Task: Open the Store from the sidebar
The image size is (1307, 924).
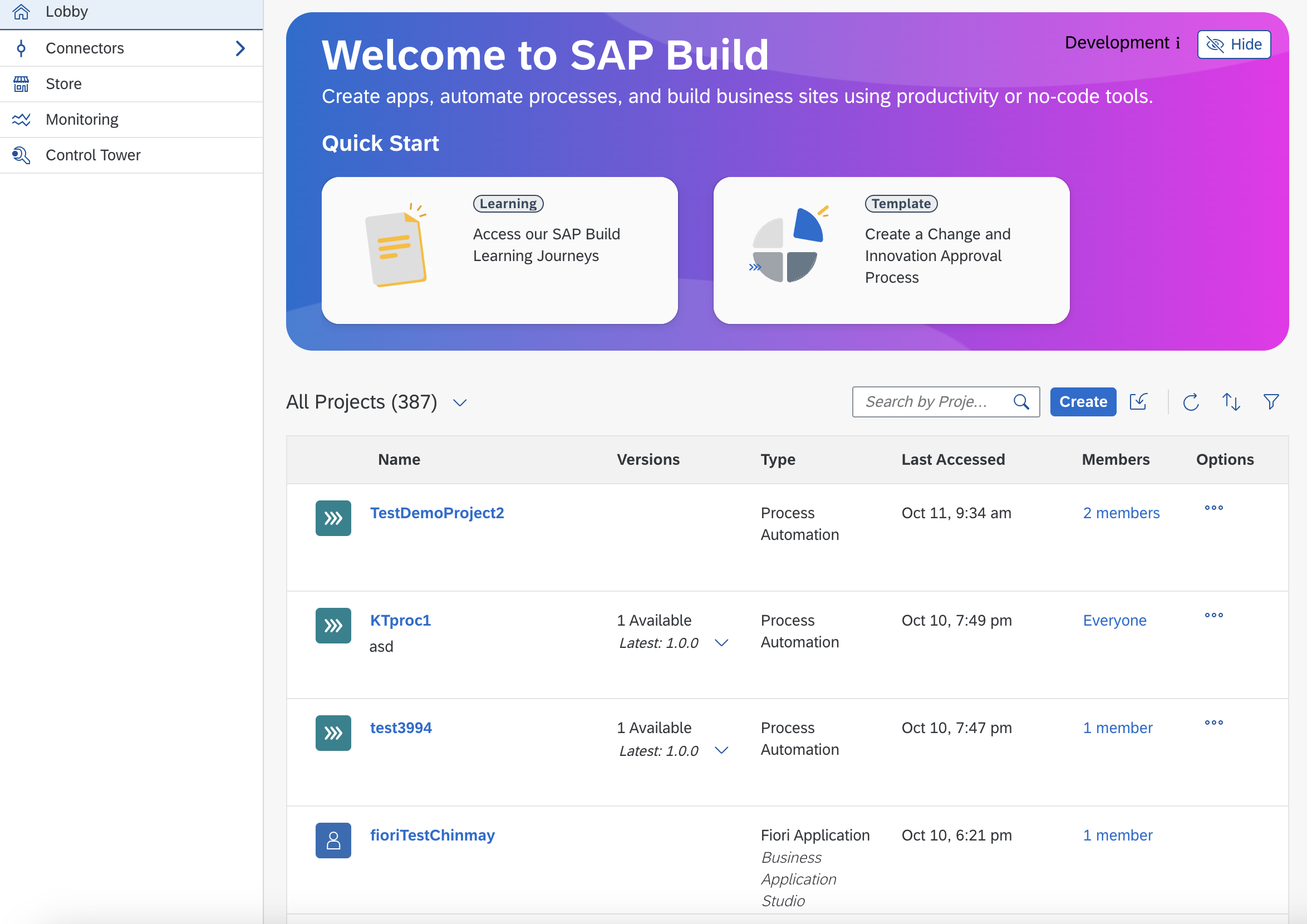Action: (62, 83)
